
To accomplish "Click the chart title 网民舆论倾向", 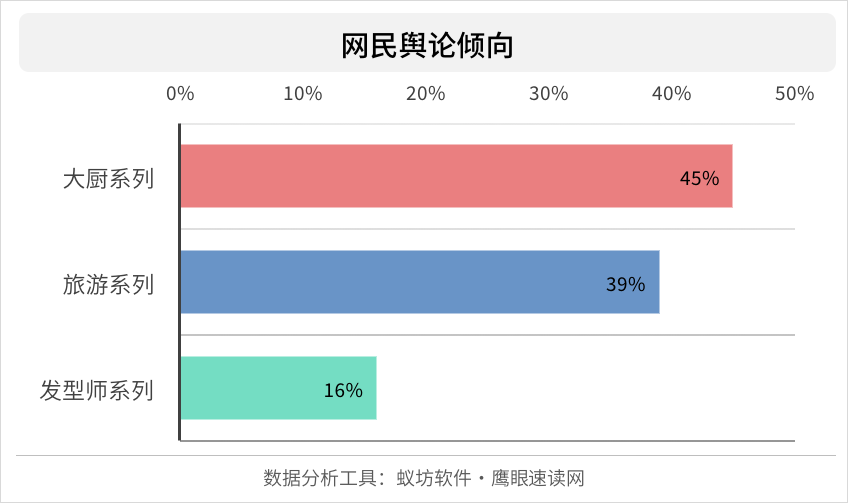I will tap(427, 45).
